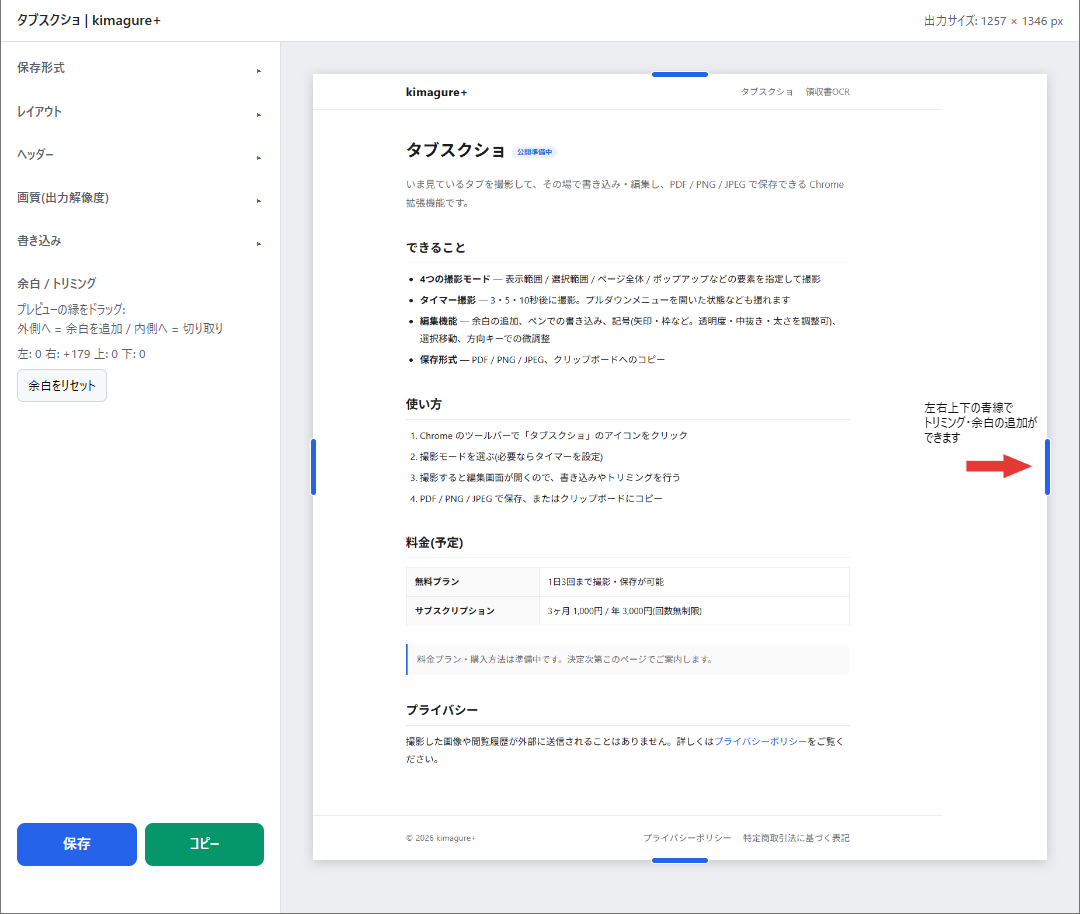Click the 出力サイズ text in header

pyautogui.click(x=993, y=21)
